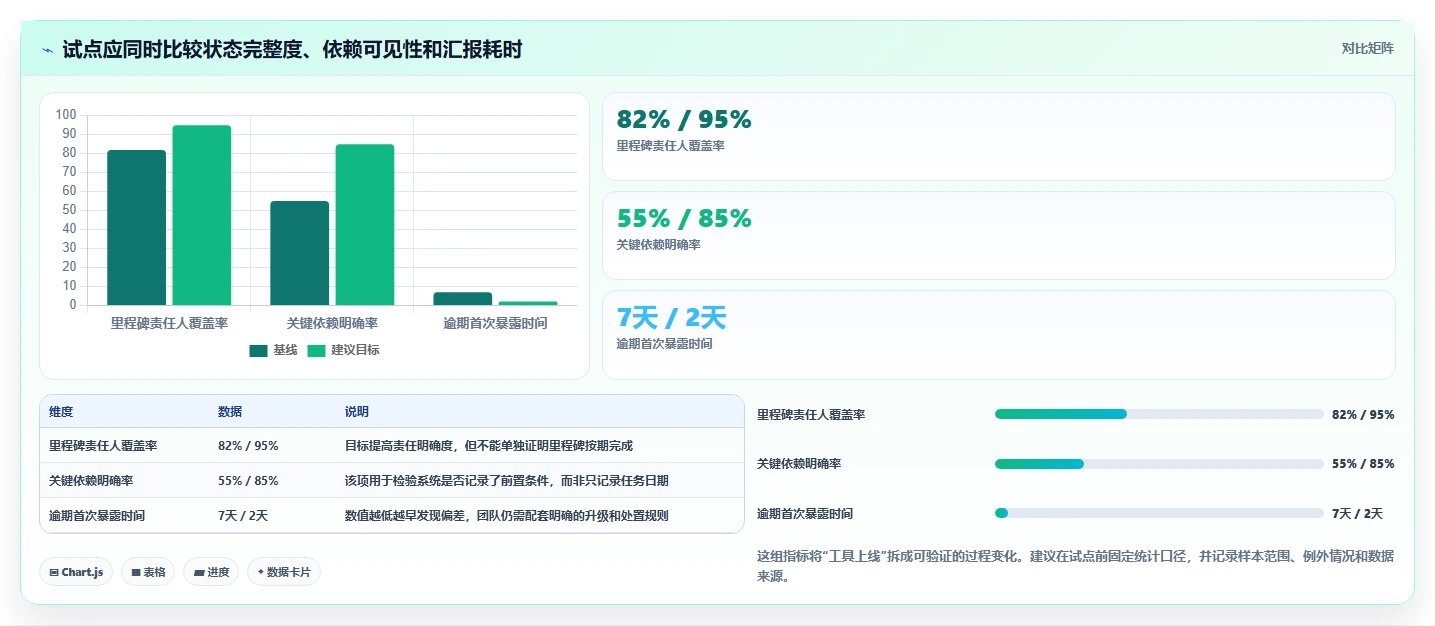Click the description starting 该项用于检验系统

[507, 481]
